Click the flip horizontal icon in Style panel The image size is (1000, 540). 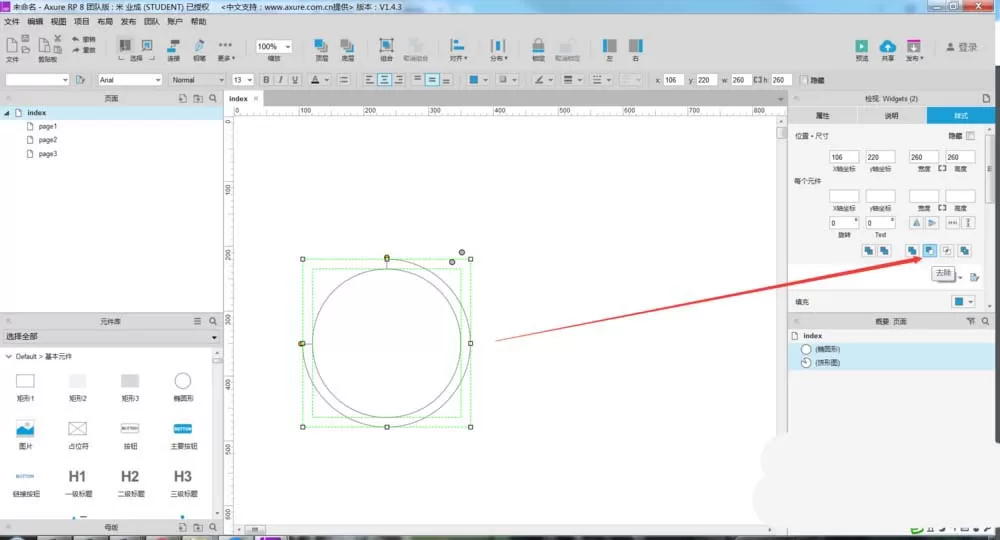point(916,223)
